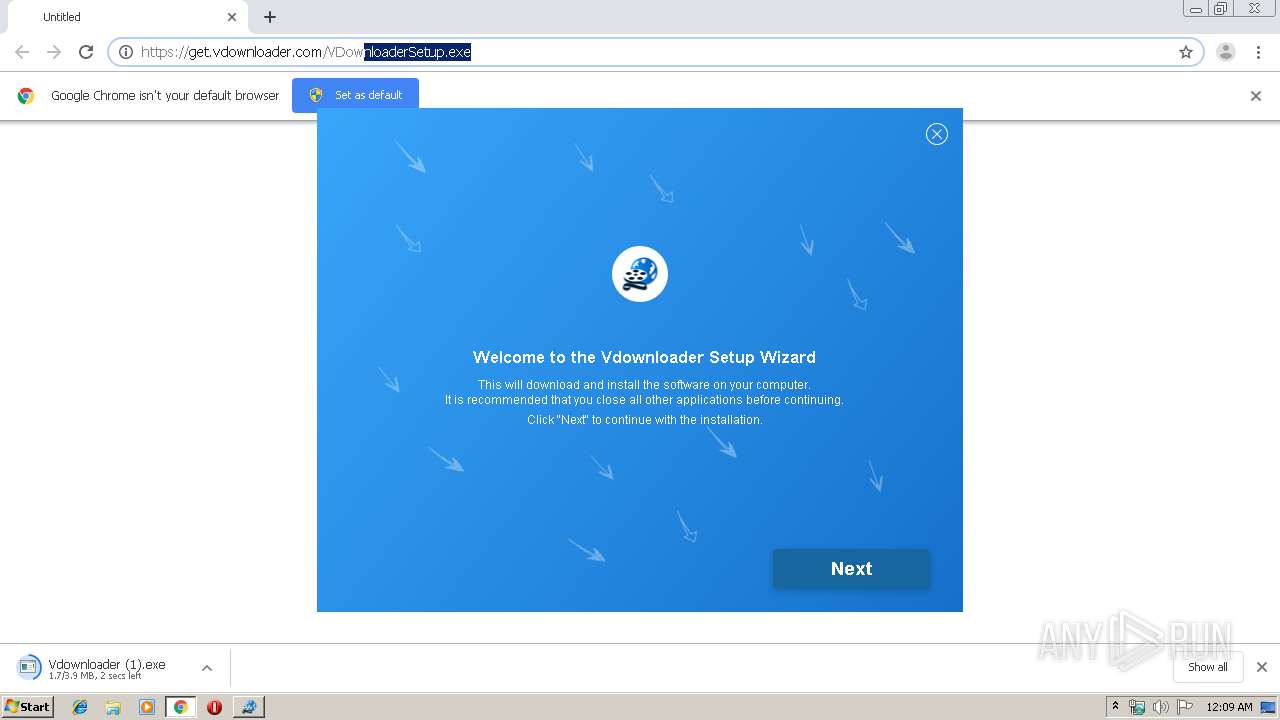Launch Internet Explorer from taskbar

(80, 707)
